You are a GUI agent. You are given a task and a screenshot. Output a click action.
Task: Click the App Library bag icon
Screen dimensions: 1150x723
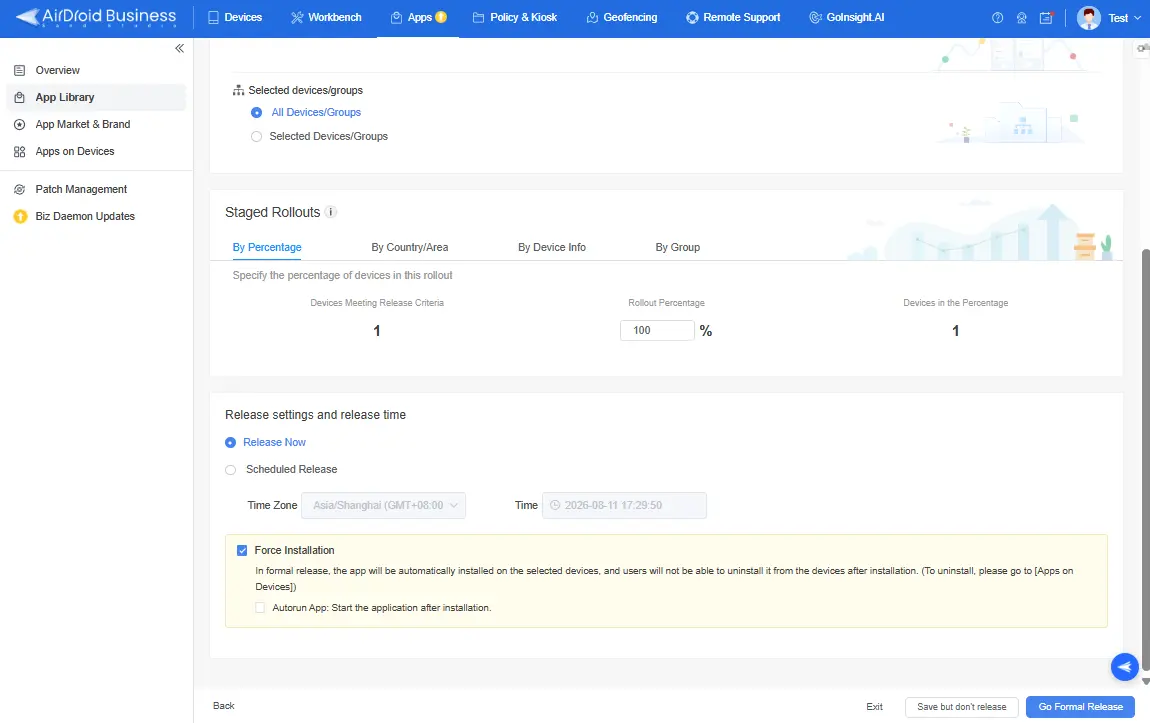click(x=20, y=98)
